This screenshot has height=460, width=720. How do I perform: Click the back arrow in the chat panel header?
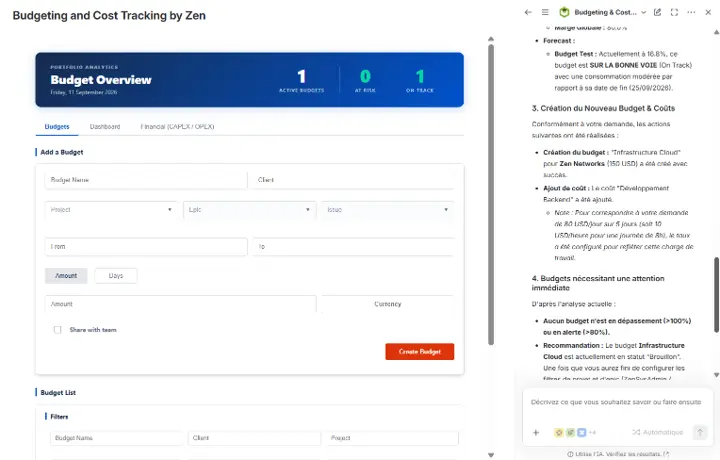(x=528, y=12)
